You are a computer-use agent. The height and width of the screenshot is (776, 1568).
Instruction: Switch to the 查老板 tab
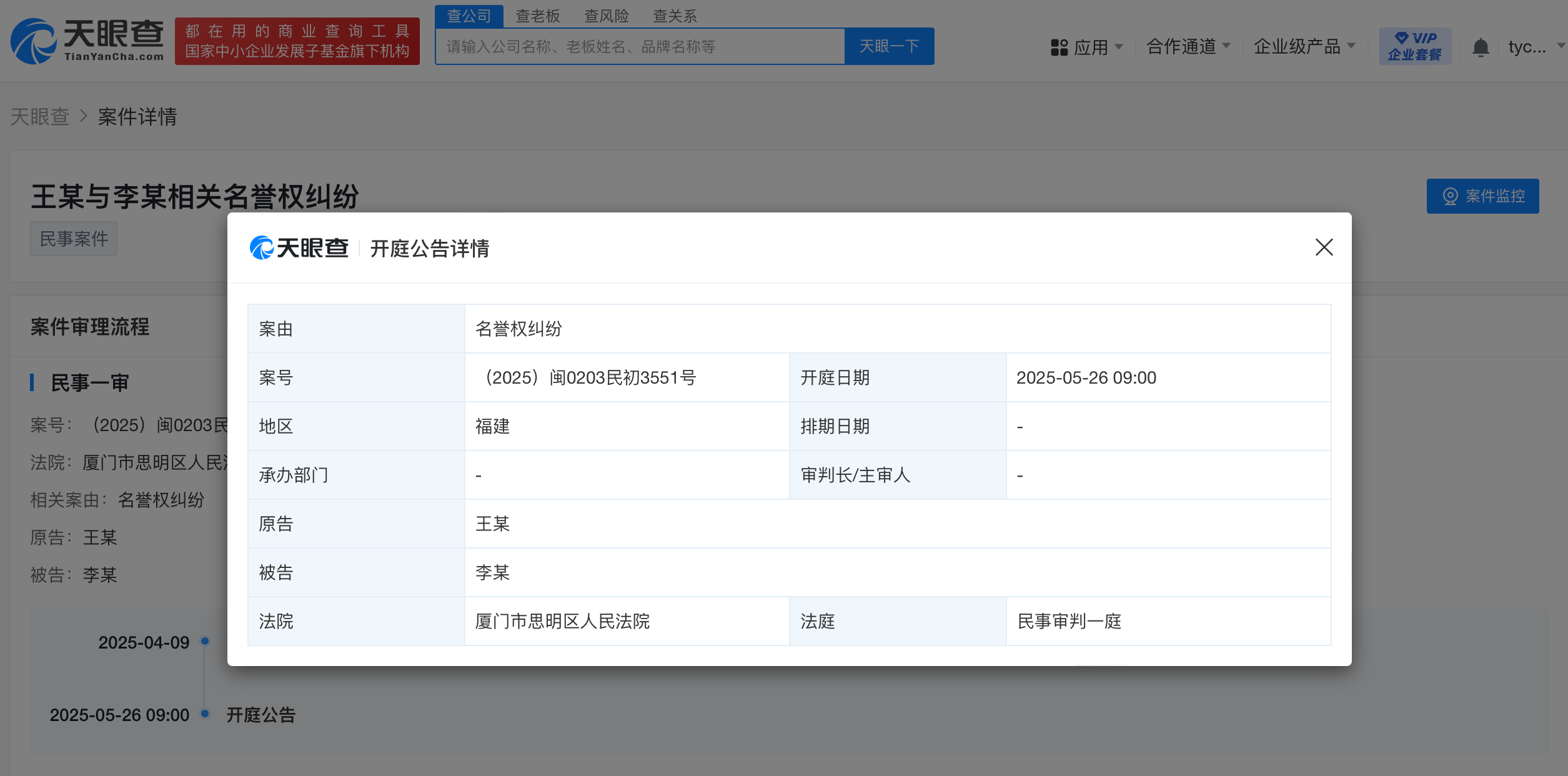537,16
